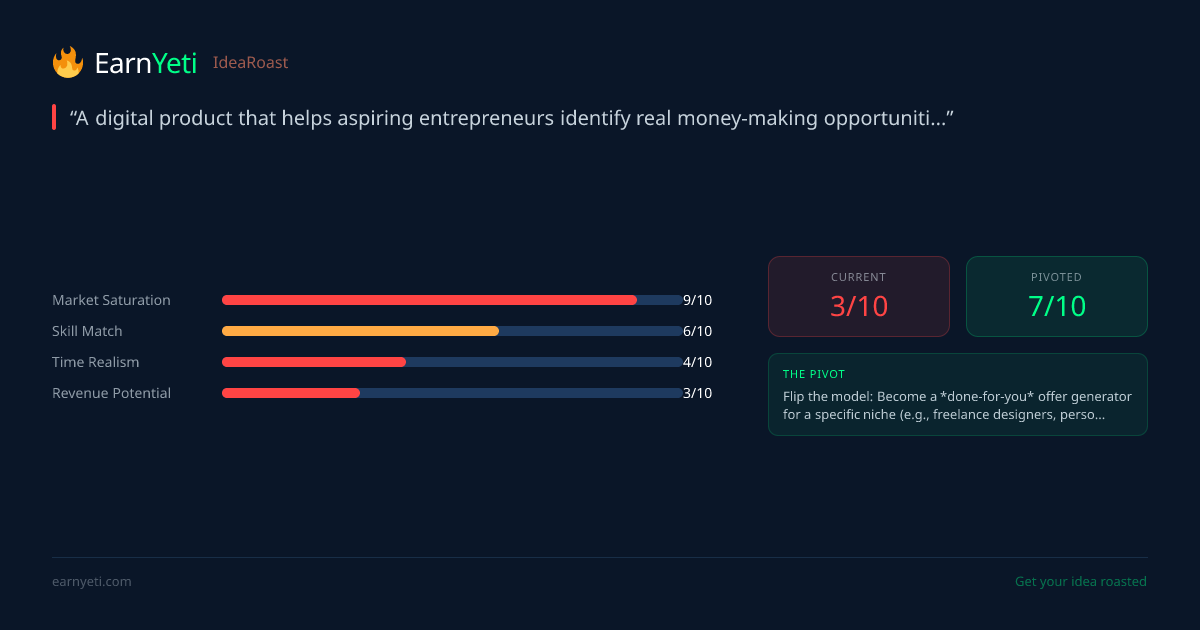Image resolution: width=1200 pixels, height=630 pixels.
Task: Click the Time Realism progress bar
Action: point(451,362)
